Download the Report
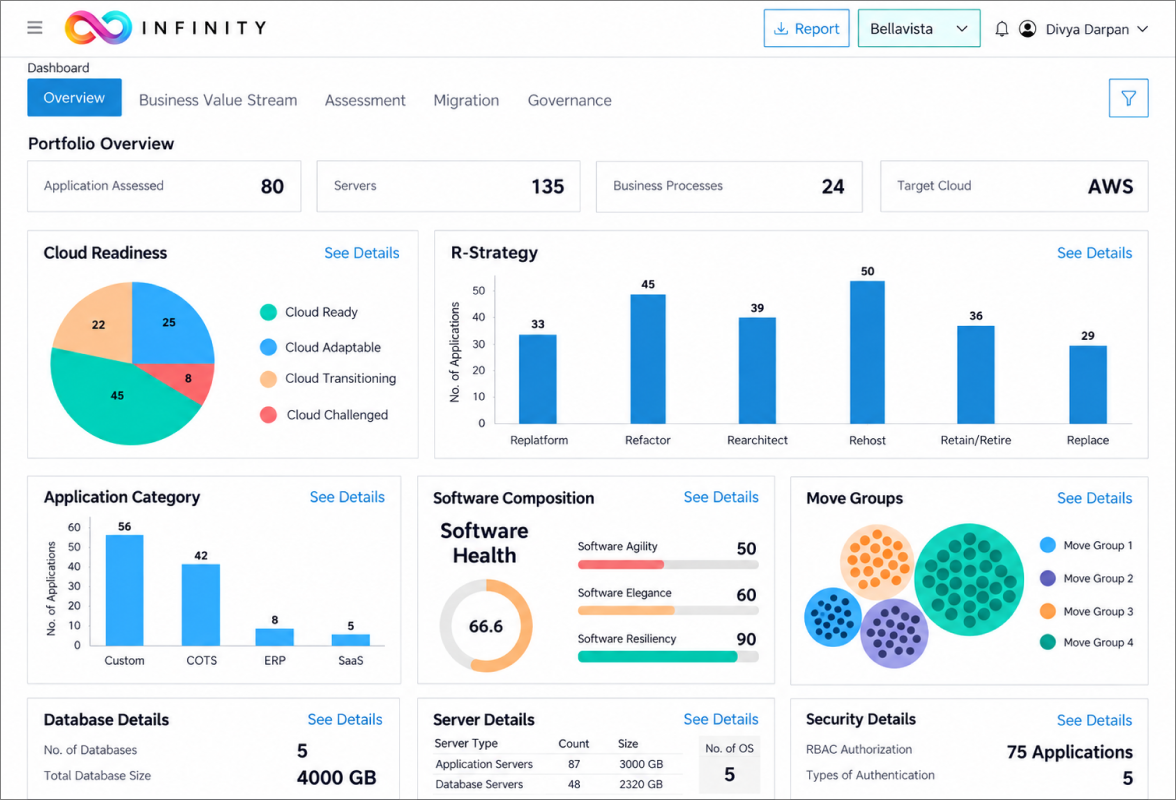1176x800 pixels. (x=806, y=28)
